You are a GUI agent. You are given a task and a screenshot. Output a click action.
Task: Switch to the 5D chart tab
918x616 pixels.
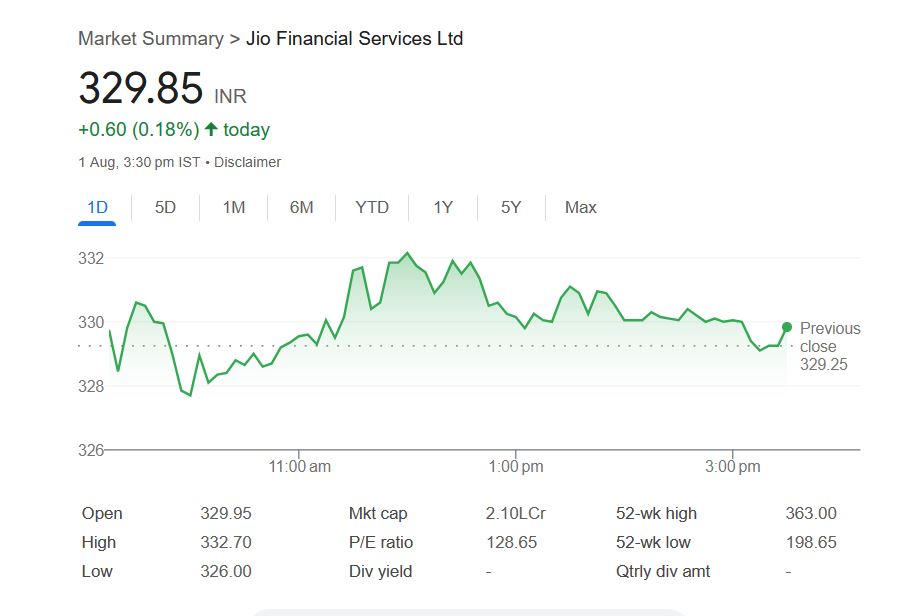[x=165, y=207]
